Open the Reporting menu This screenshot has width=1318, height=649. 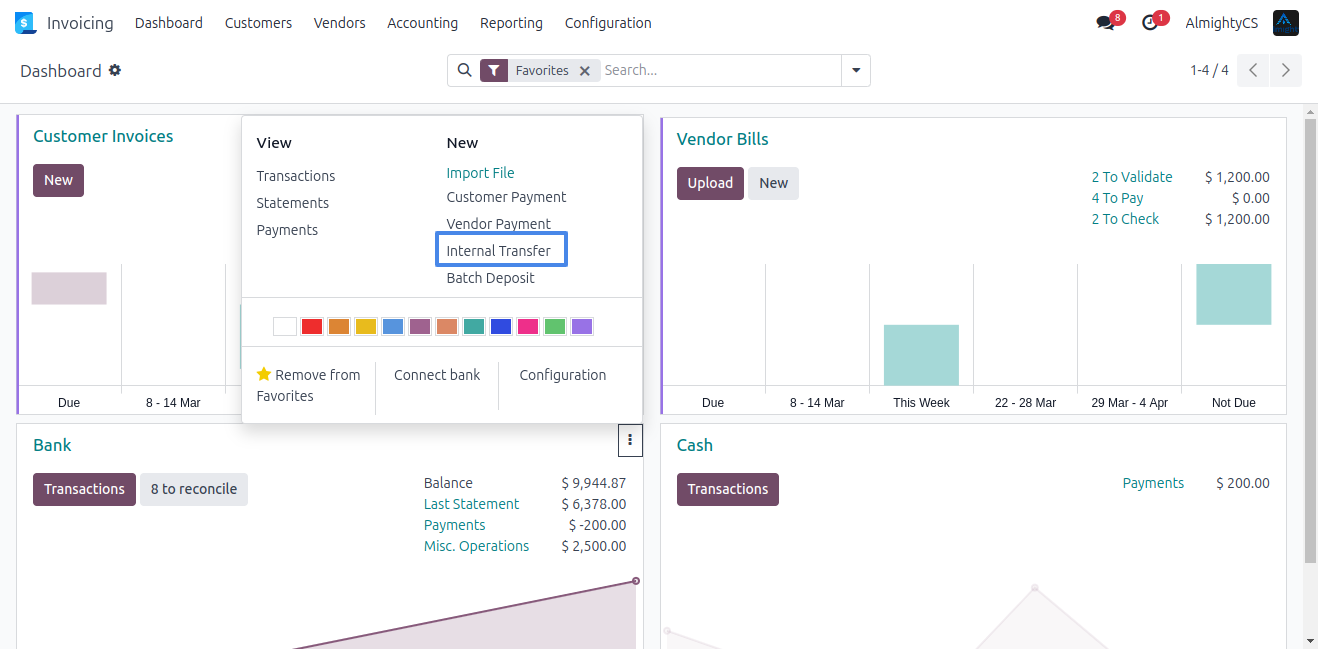click(x=511, y=23)
